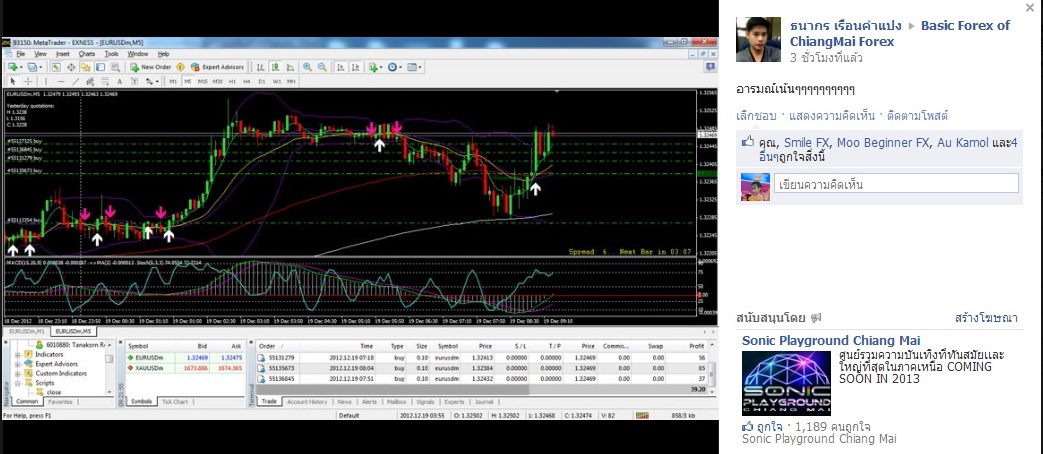Open the Templates dropdown icon
The width and height of the screenshot is (1043, 454).
pos(414,67)
